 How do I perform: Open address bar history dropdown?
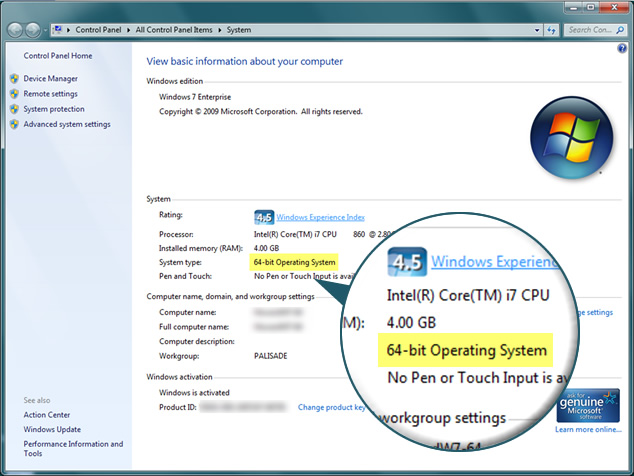tap(537, 30)
